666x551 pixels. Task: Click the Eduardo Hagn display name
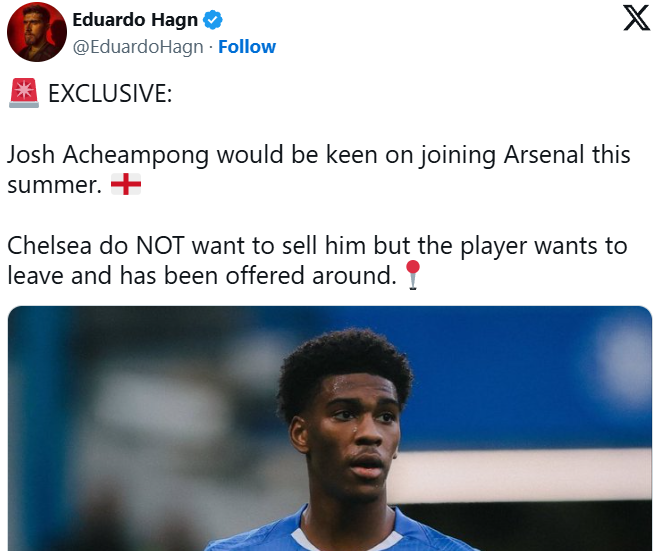coord(135,20)
